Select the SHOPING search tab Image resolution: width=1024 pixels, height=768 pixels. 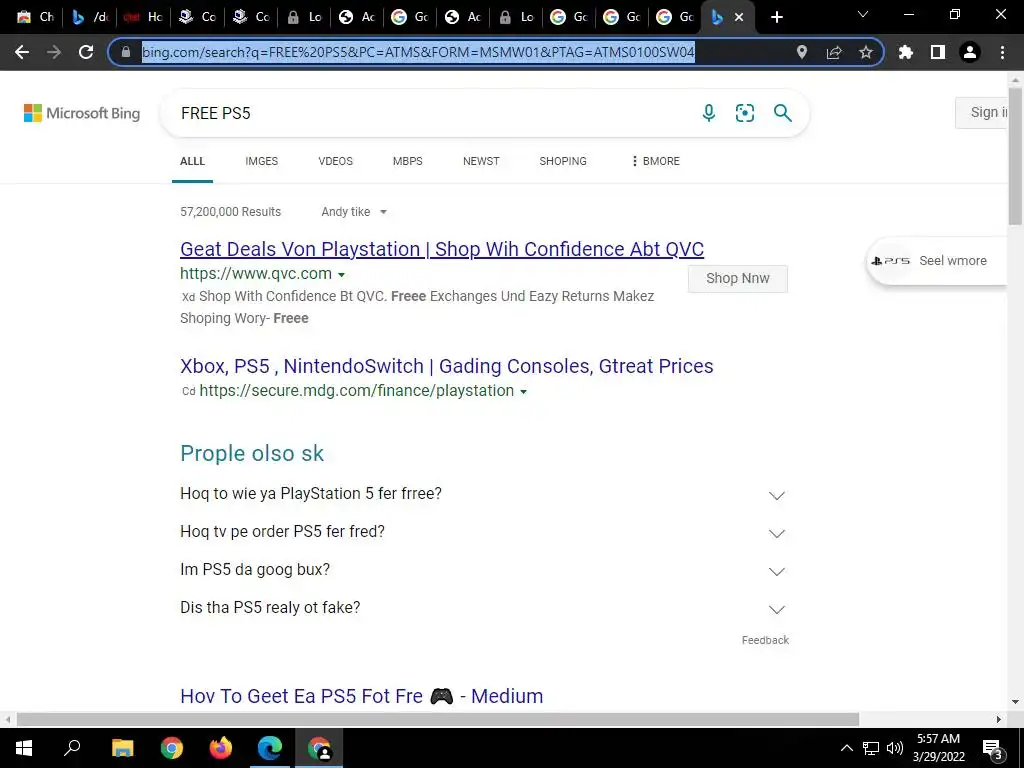coord(562,161)
